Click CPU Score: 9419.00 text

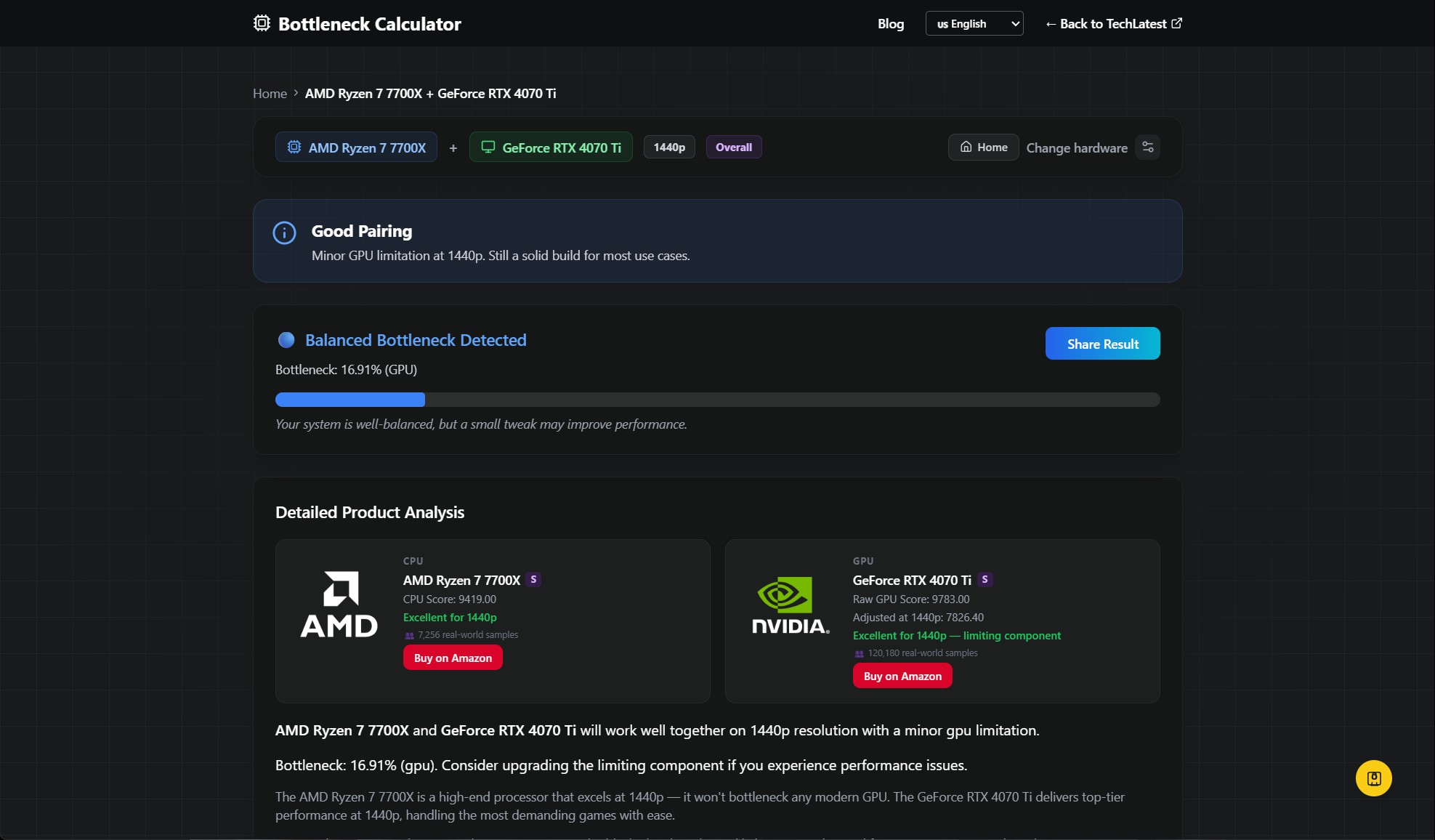[450, 599]
